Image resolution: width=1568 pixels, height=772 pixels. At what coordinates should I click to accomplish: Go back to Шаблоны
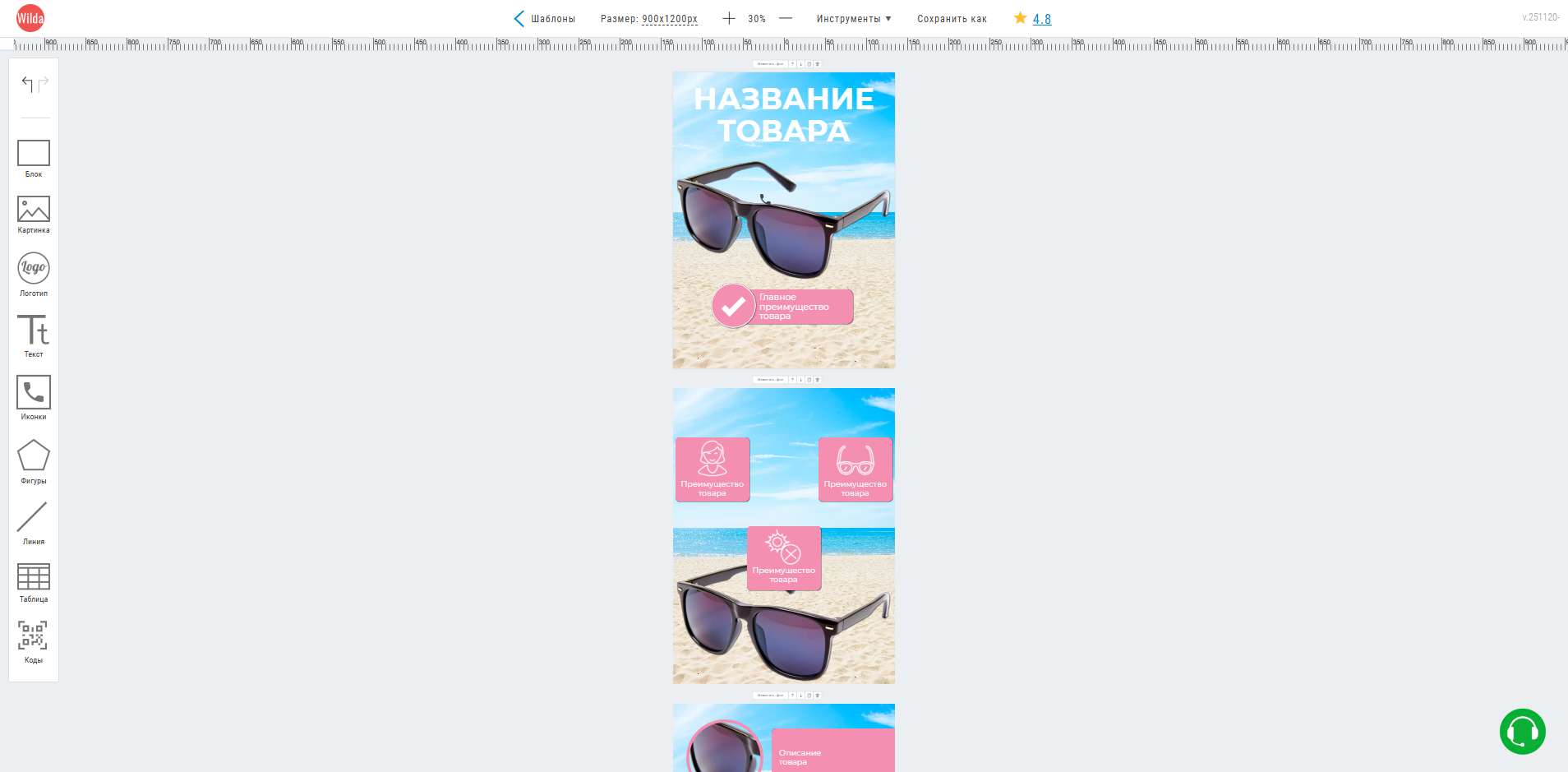(544, 19)
